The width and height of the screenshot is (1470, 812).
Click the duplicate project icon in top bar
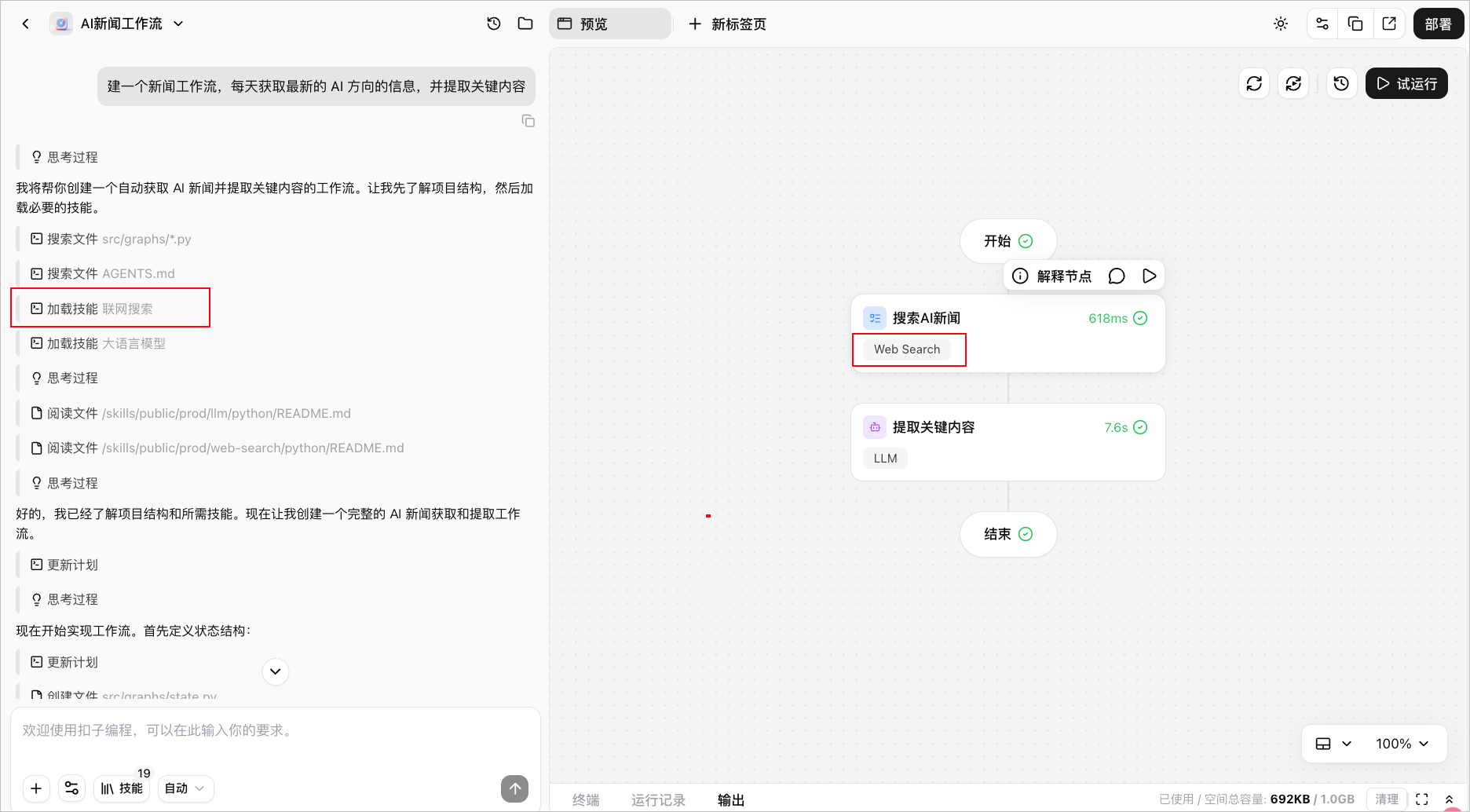(1355, 24)
